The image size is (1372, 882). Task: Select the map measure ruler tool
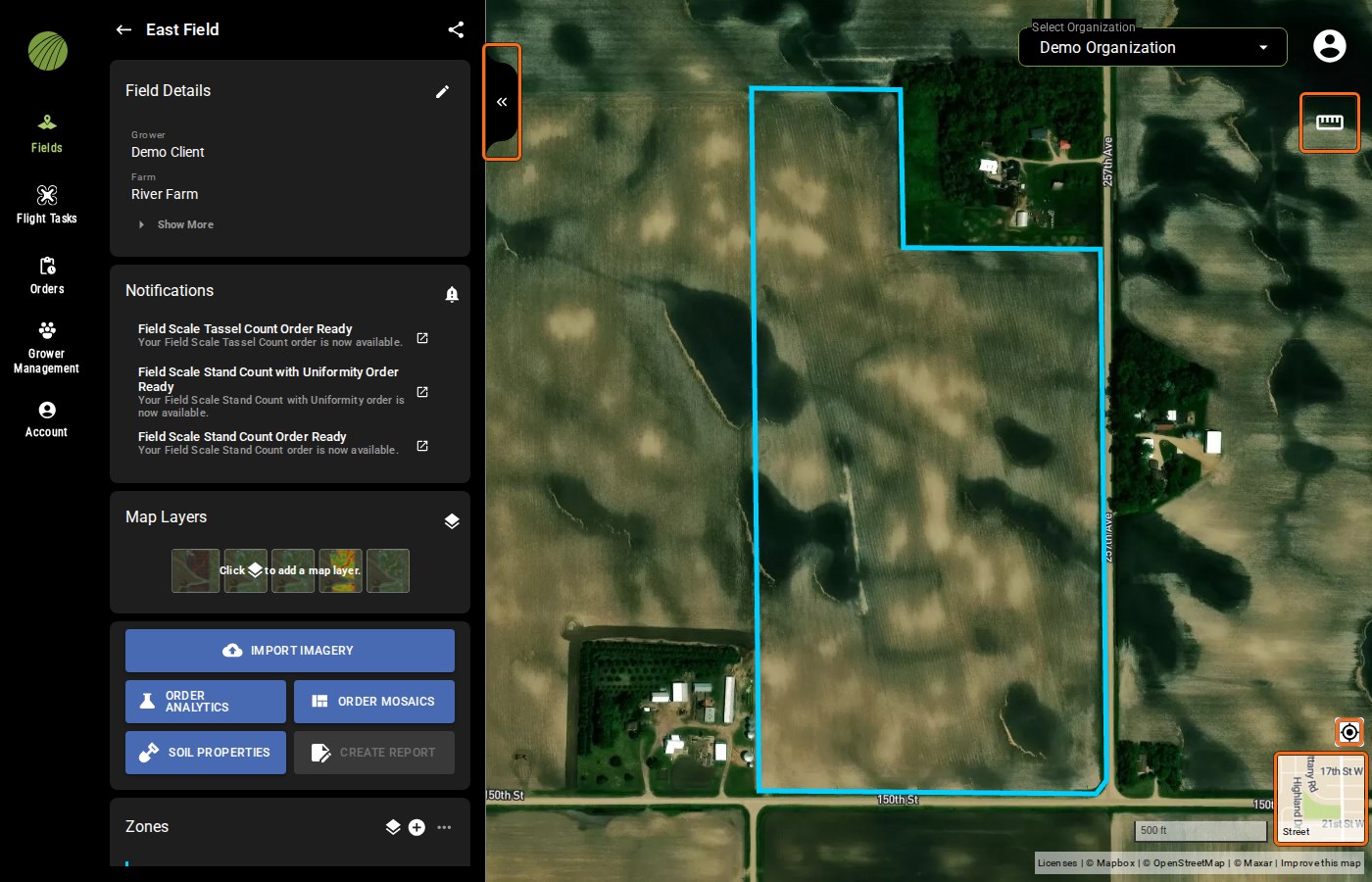coord(1330,122)
